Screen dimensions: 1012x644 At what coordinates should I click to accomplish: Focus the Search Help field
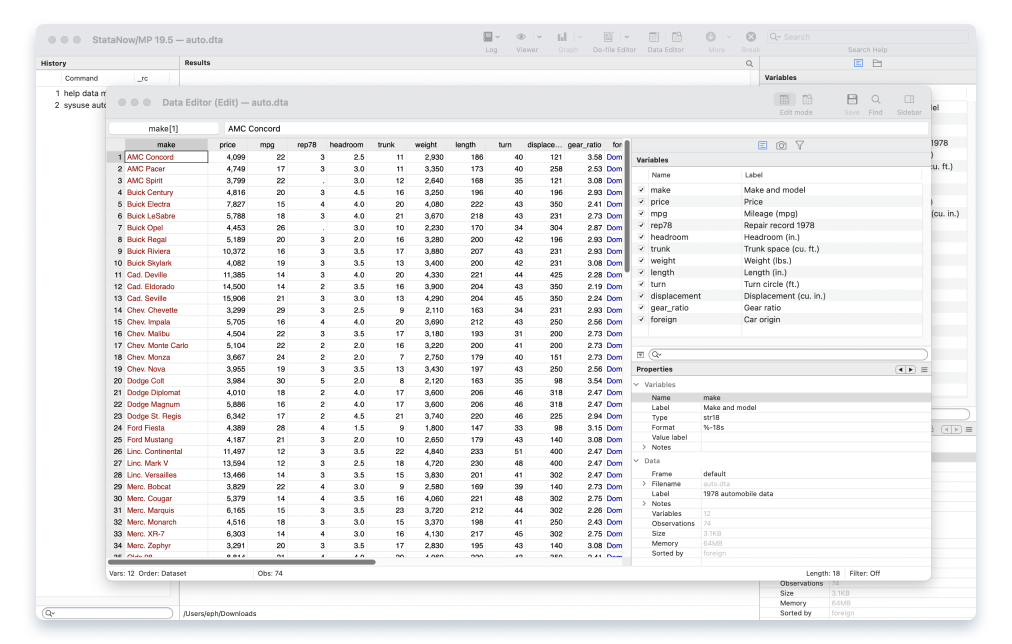(x=867, y=37)
